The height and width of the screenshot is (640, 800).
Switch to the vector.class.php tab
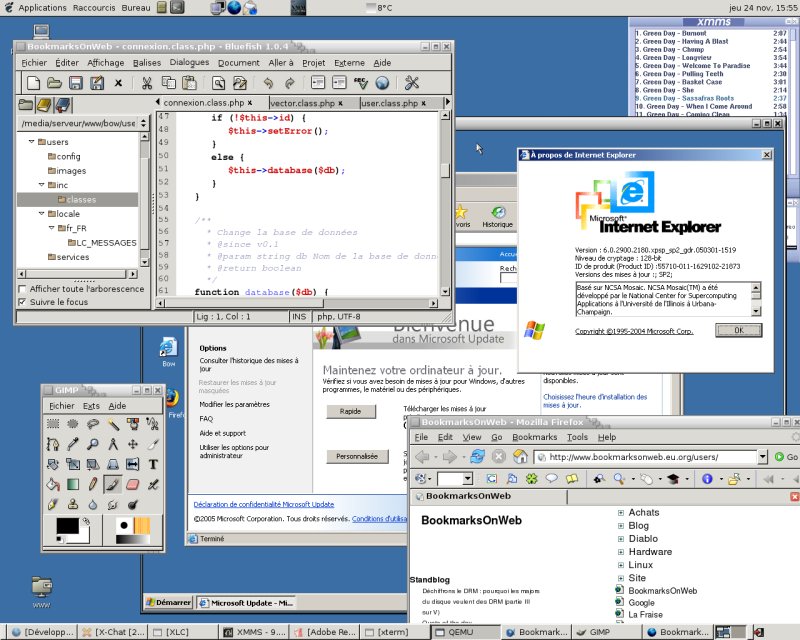coord(303,103)
